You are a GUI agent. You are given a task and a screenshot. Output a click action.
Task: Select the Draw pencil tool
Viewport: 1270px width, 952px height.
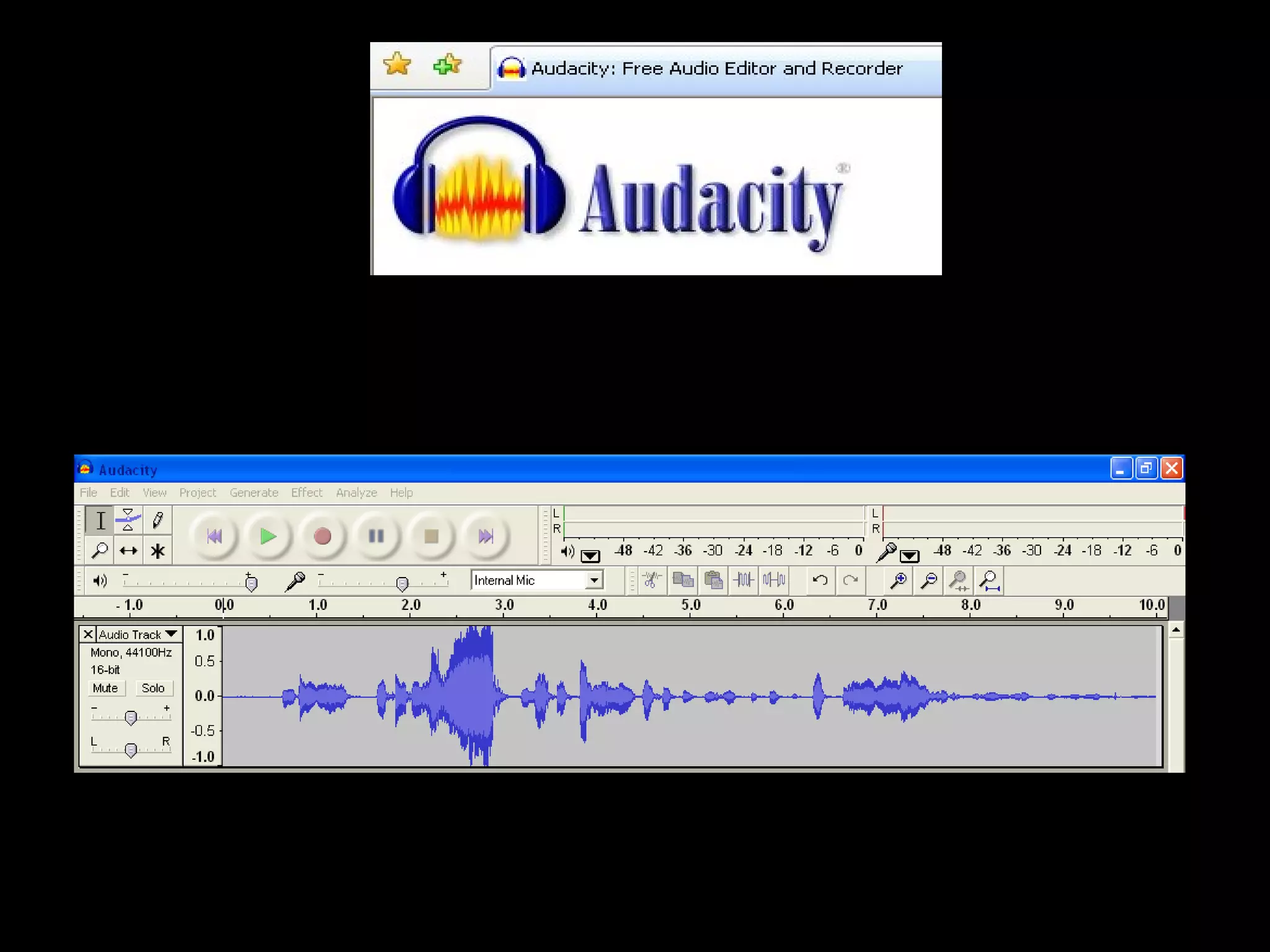(158, 521)
